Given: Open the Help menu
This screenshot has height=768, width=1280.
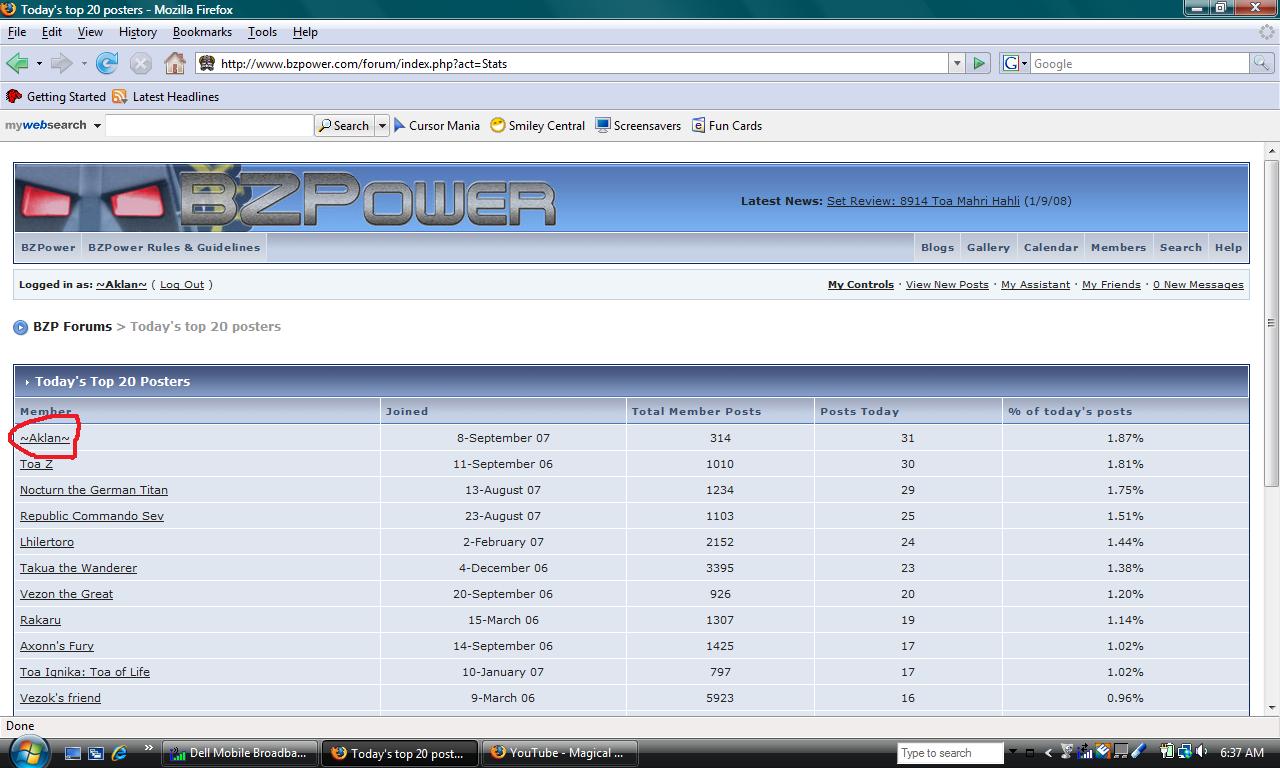Looking at the screenshot, I should tap(305, 32).
